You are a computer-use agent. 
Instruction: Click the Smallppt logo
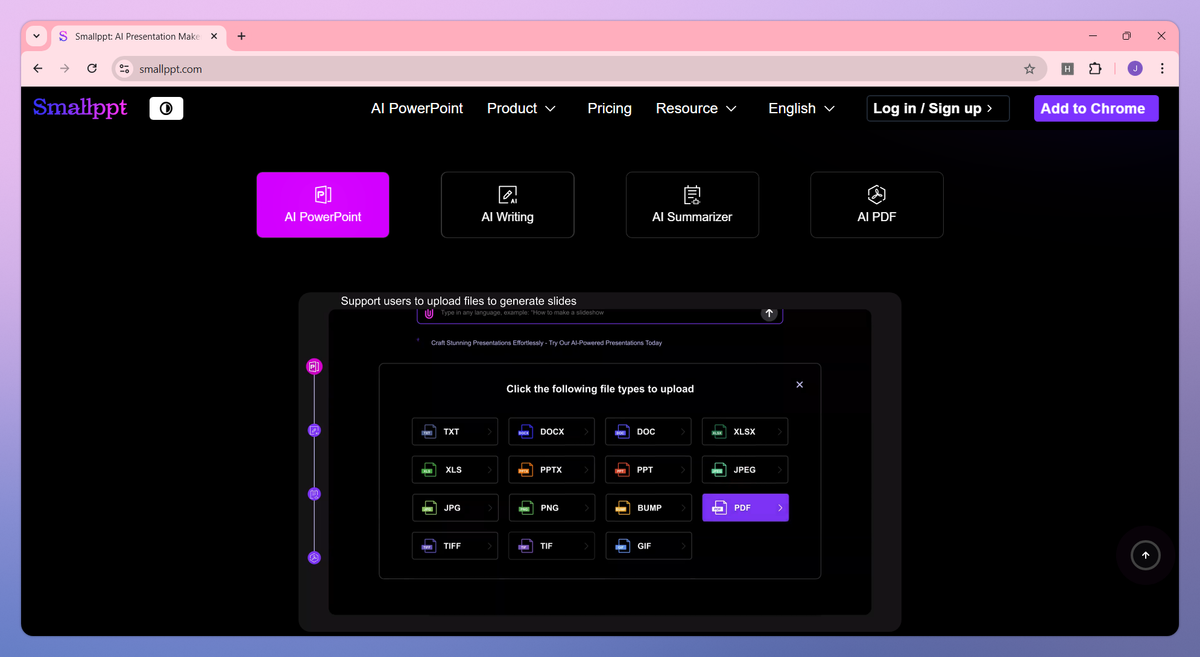pos(80,108)
